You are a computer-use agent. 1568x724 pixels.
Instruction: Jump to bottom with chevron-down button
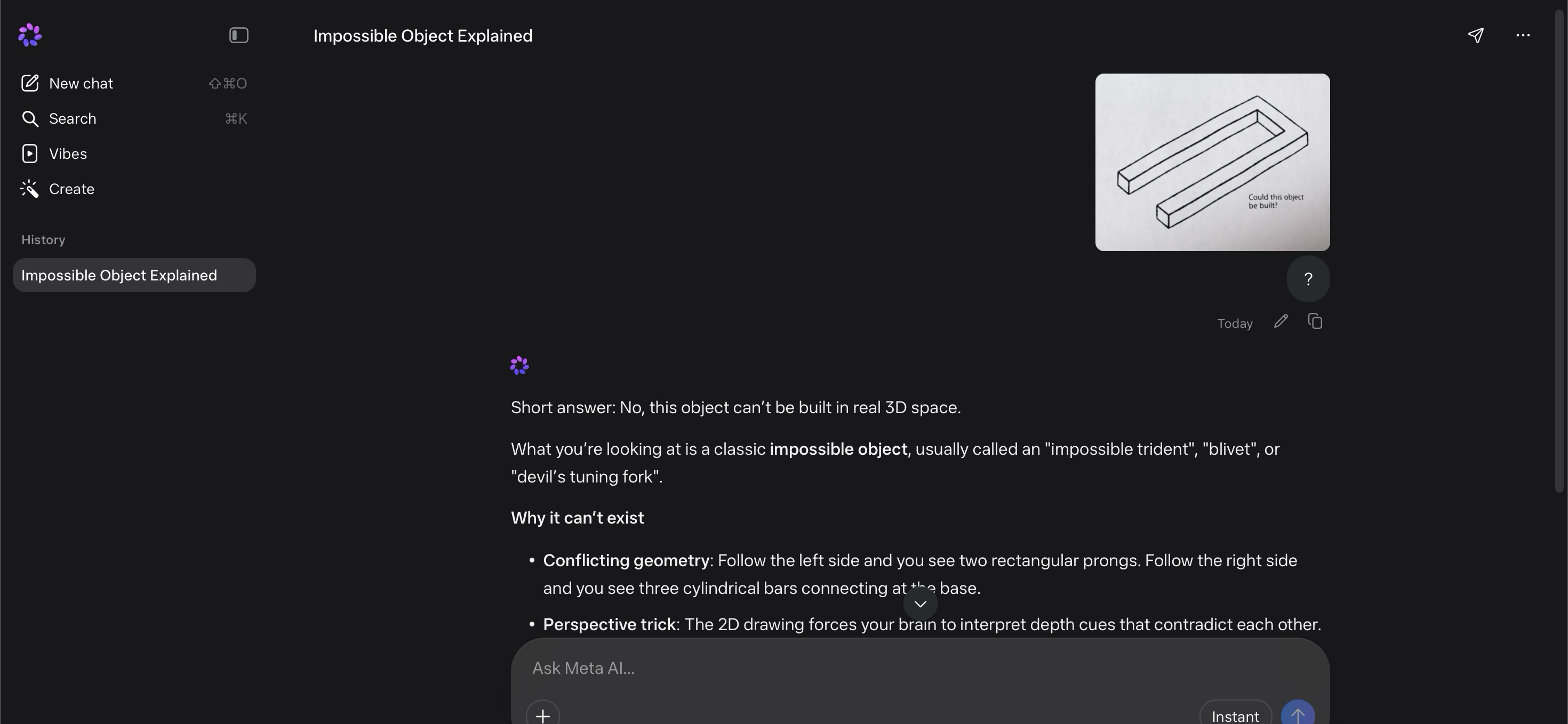(921, 604)
